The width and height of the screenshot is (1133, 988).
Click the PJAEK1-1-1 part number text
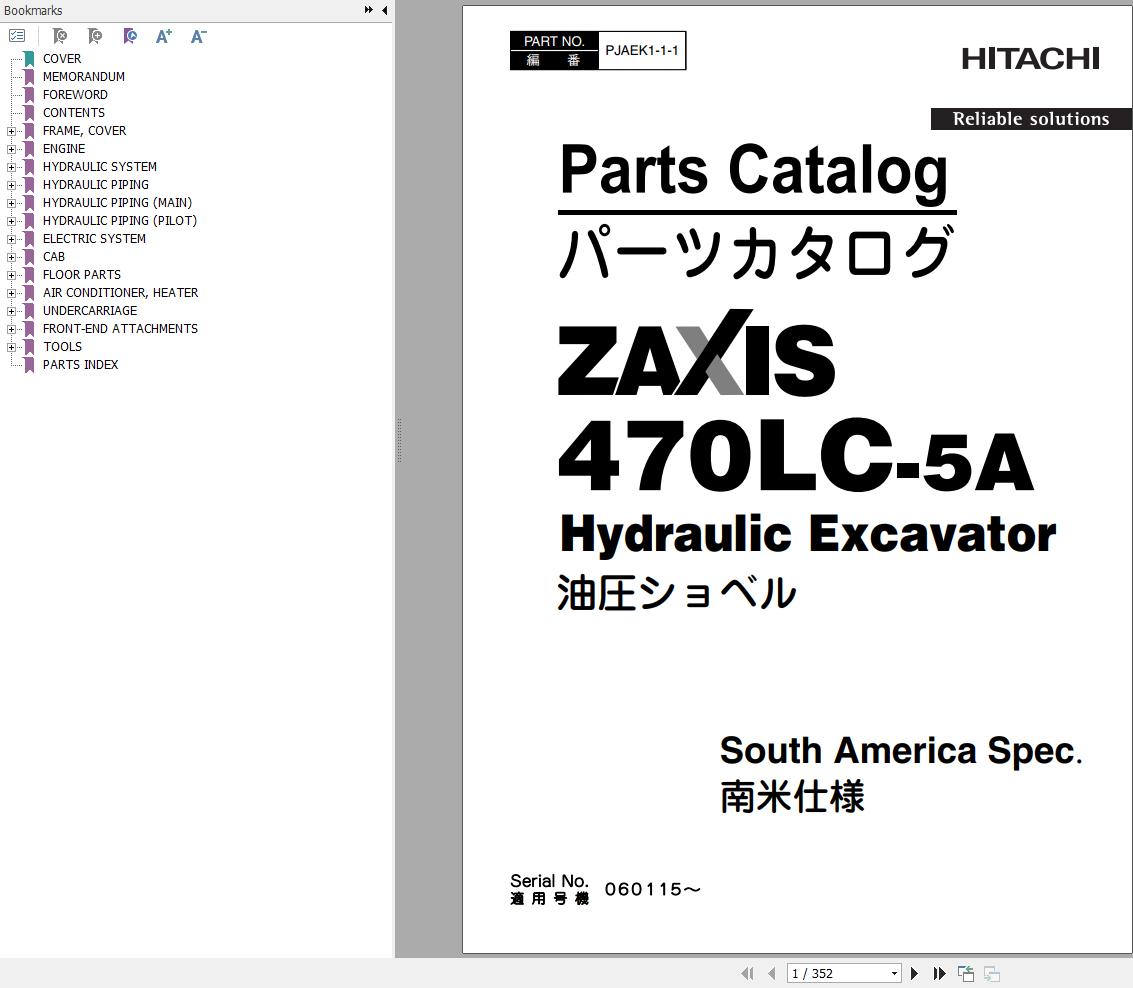(642, 51)
